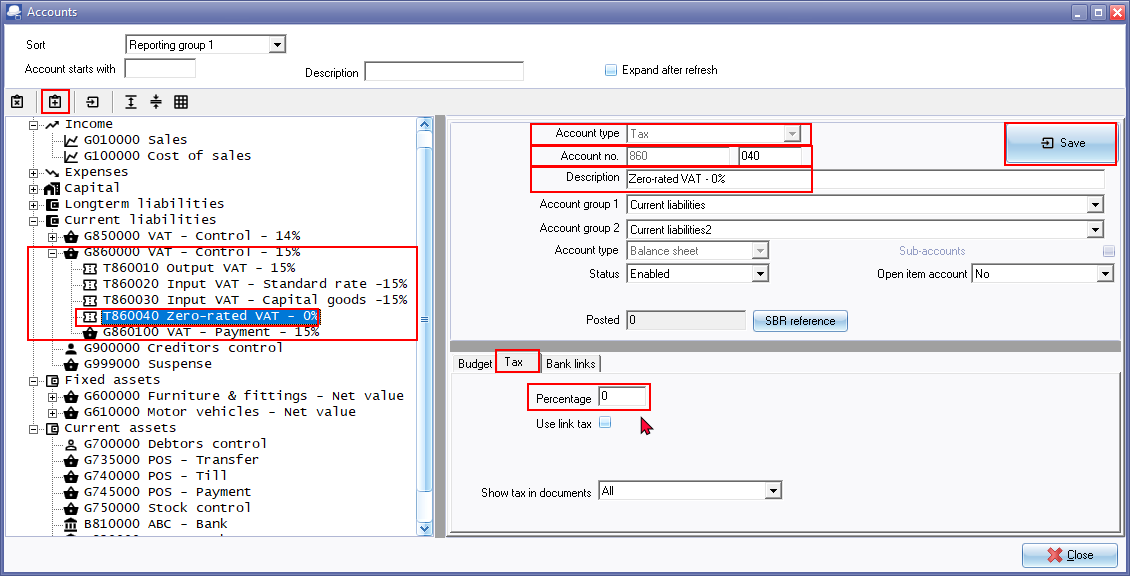This screenshot has width=1130, height=576.
Task: Click the collapse all tree icon
Action: coord(156,102)
